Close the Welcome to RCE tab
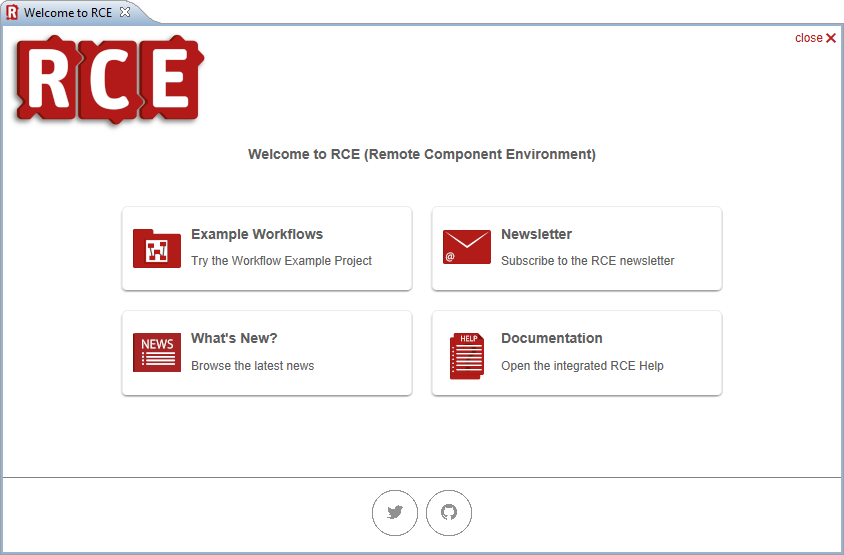This screenshot has height=555, width=844. pos(125,12)
